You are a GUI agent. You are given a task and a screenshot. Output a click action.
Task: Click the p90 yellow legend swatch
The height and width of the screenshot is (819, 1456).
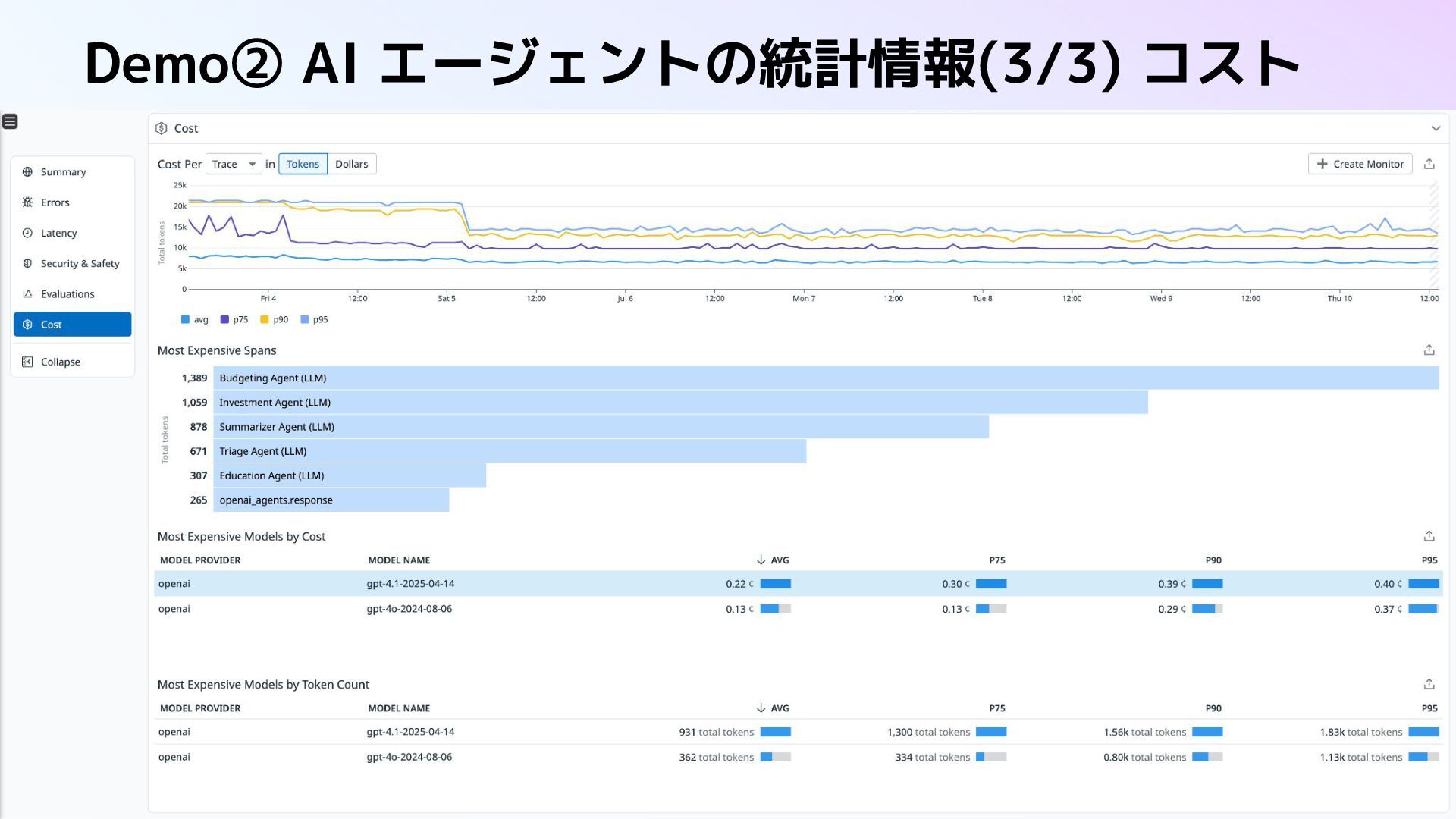[265, 319]
